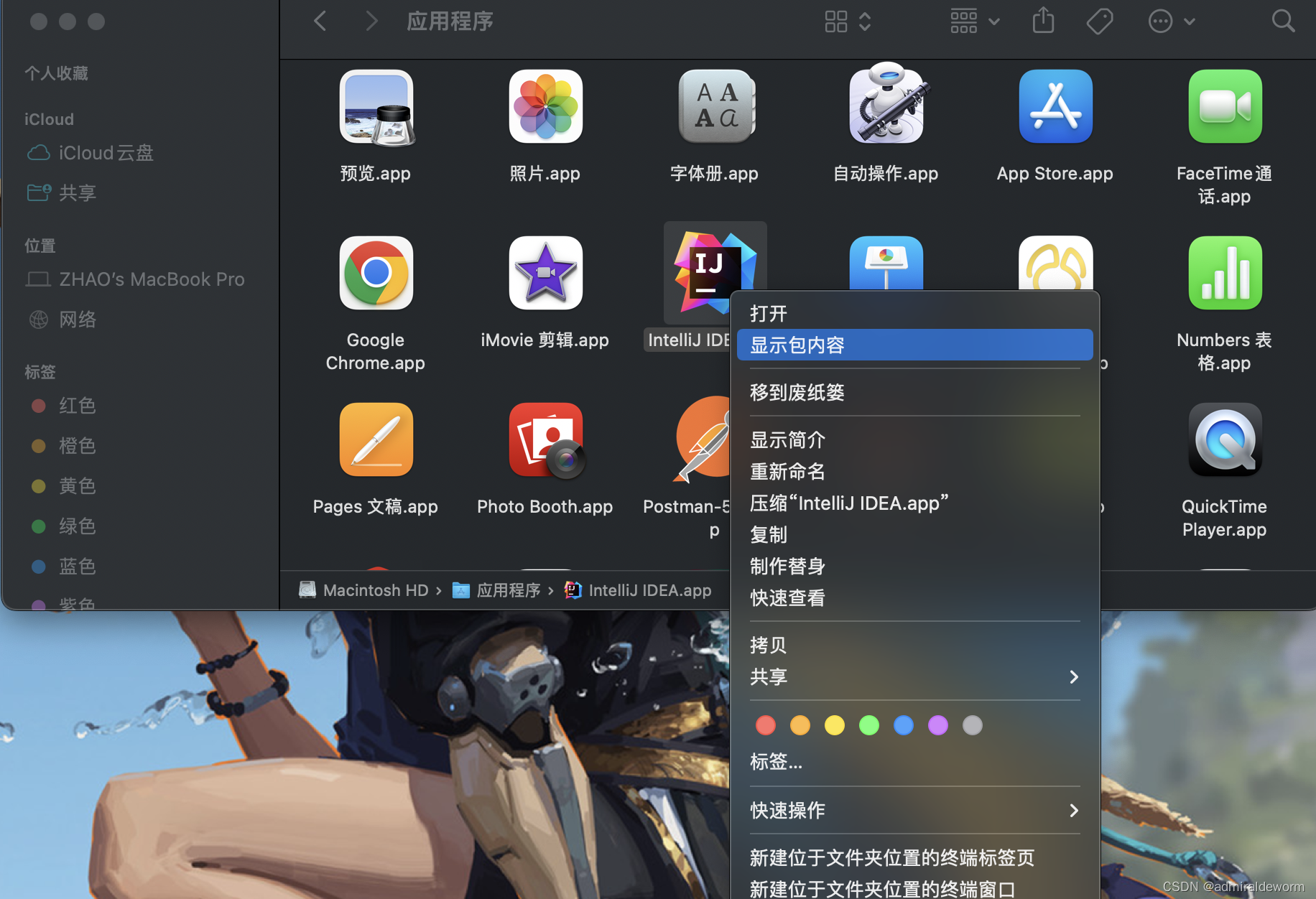
Task: Go forward with the right arrow
Action: 371,21
